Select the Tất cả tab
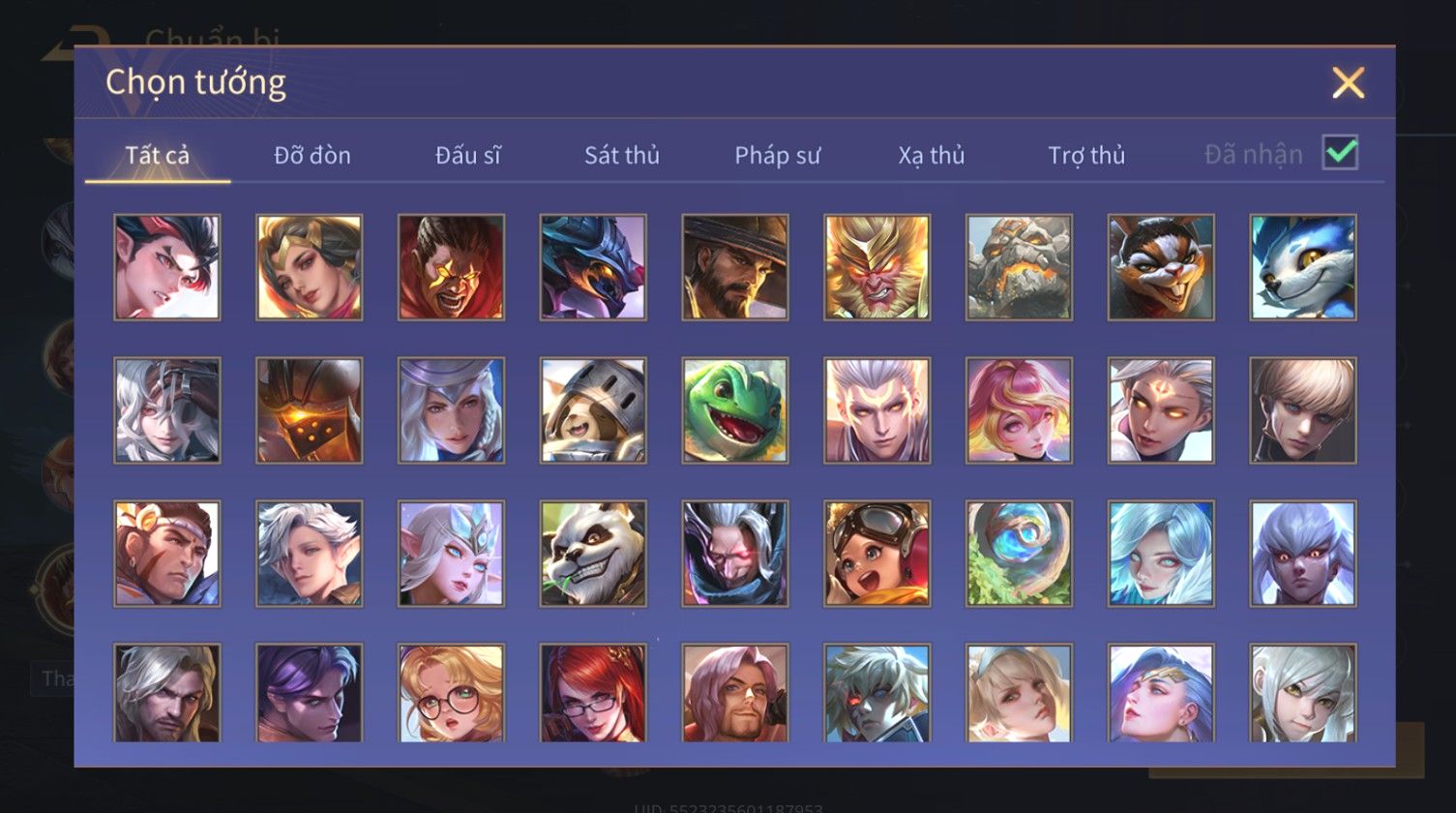1456x813 pixels. [x=158, y=155]
